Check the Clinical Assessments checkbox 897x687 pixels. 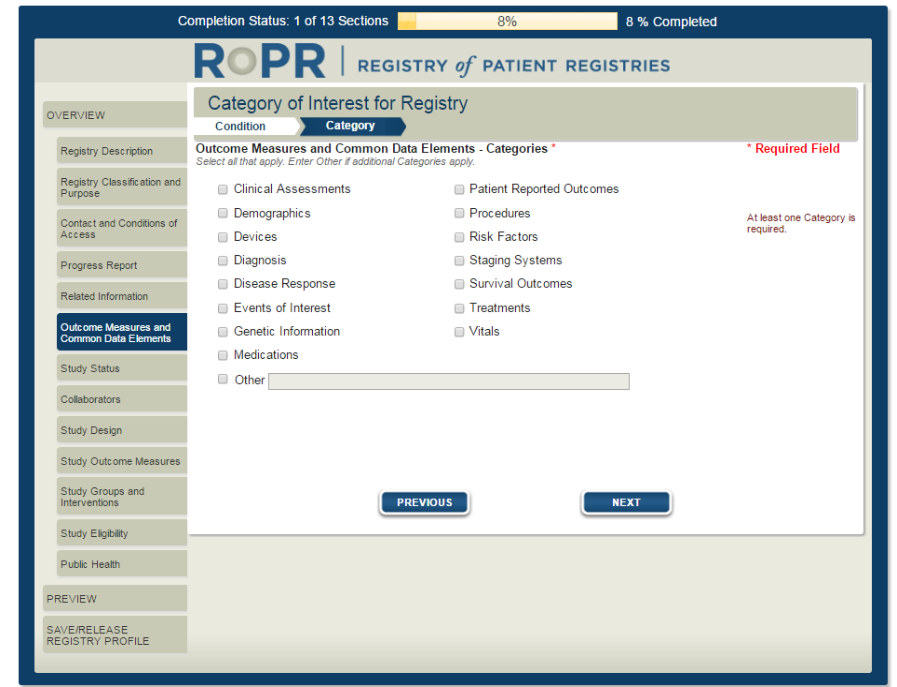pos(223,189)
